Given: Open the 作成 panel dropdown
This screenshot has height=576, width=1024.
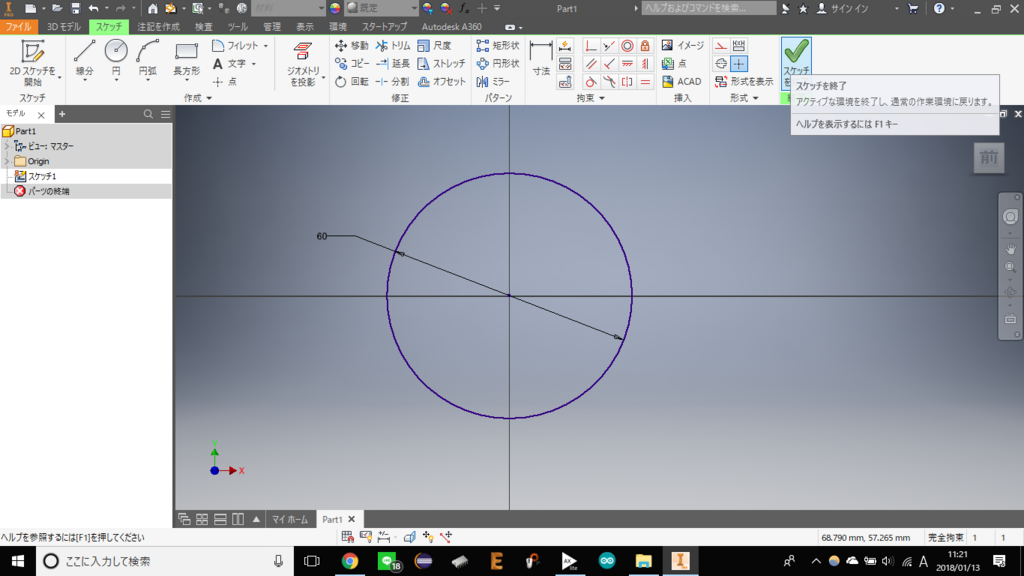Looking at the screenshot, I should pyautogui.click(x=198, y=98).
